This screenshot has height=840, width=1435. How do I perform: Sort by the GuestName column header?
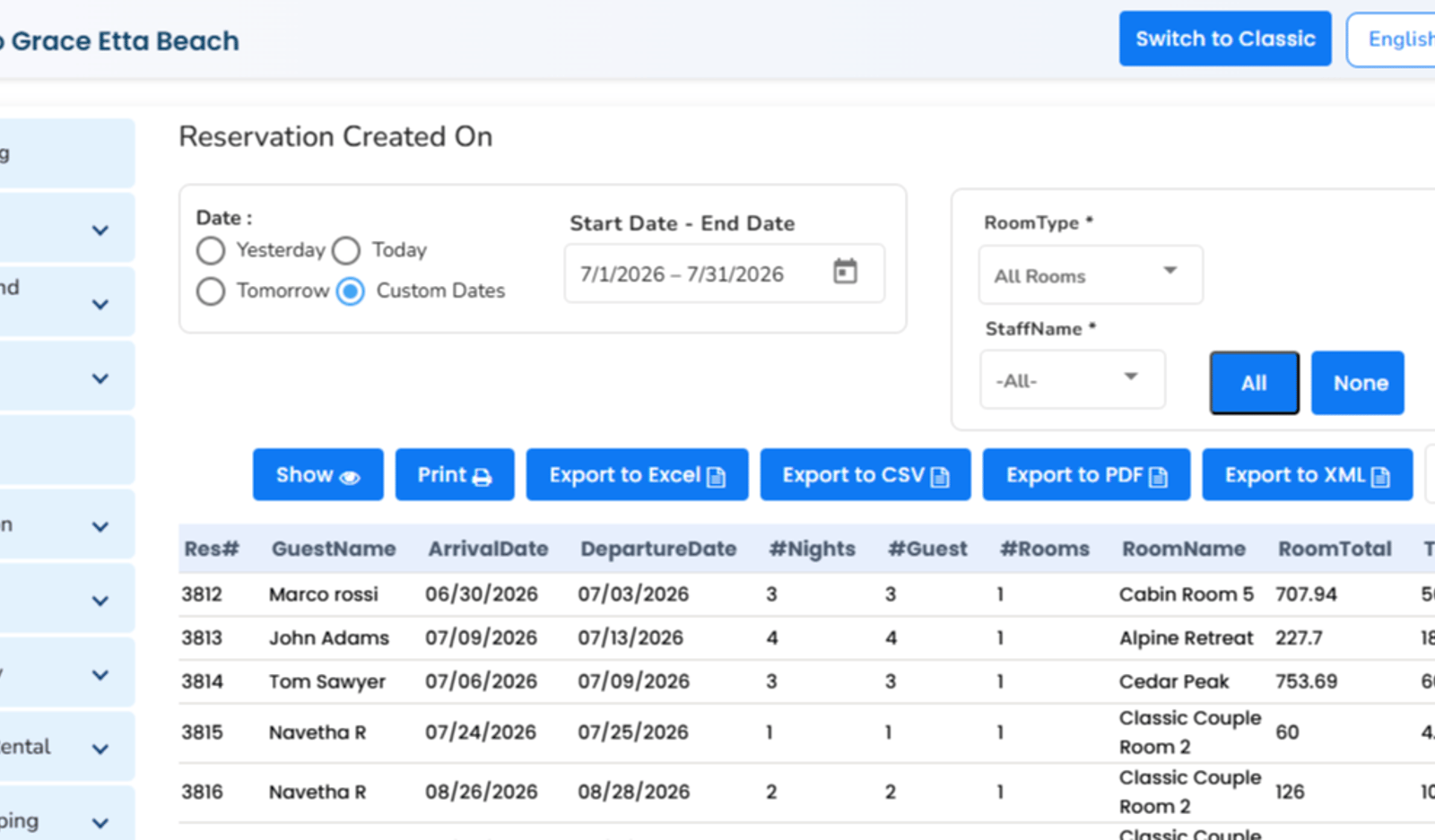[334, 550]
